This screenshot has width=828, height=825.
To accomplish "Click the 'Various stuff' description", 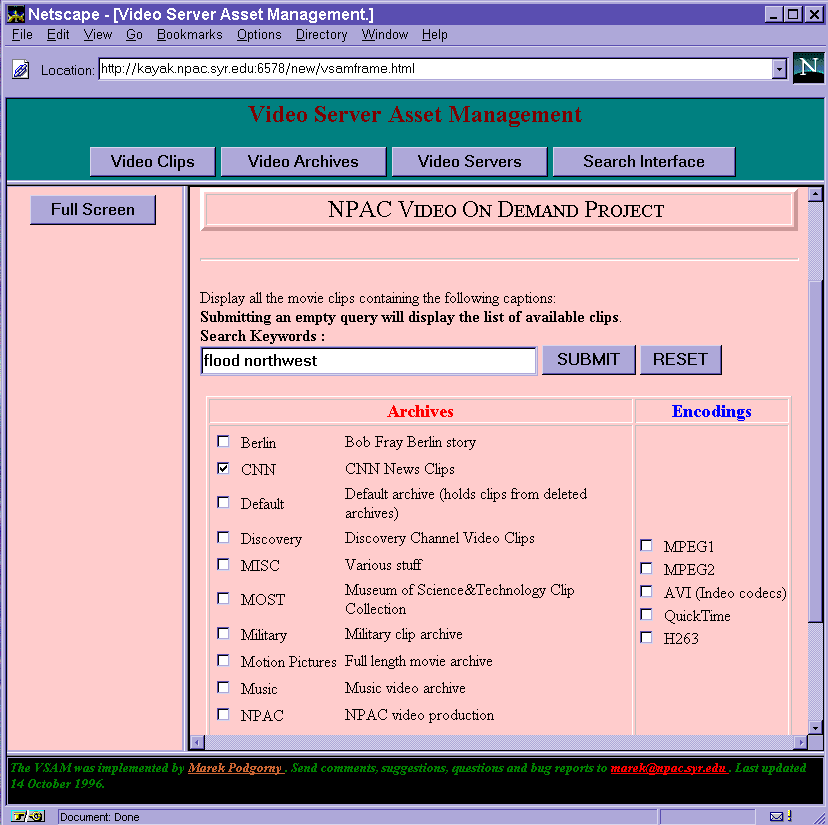I will (383, 565).
